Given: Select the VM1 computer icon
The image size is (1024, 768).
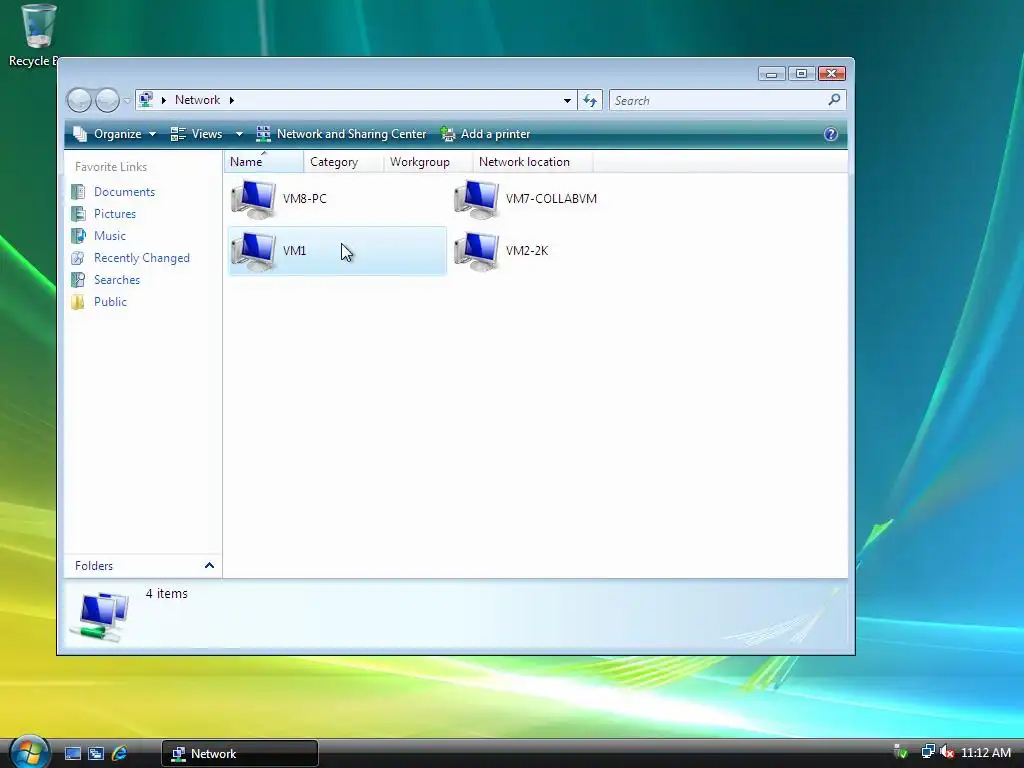Looking at the screenshot, I should [253, 251].
